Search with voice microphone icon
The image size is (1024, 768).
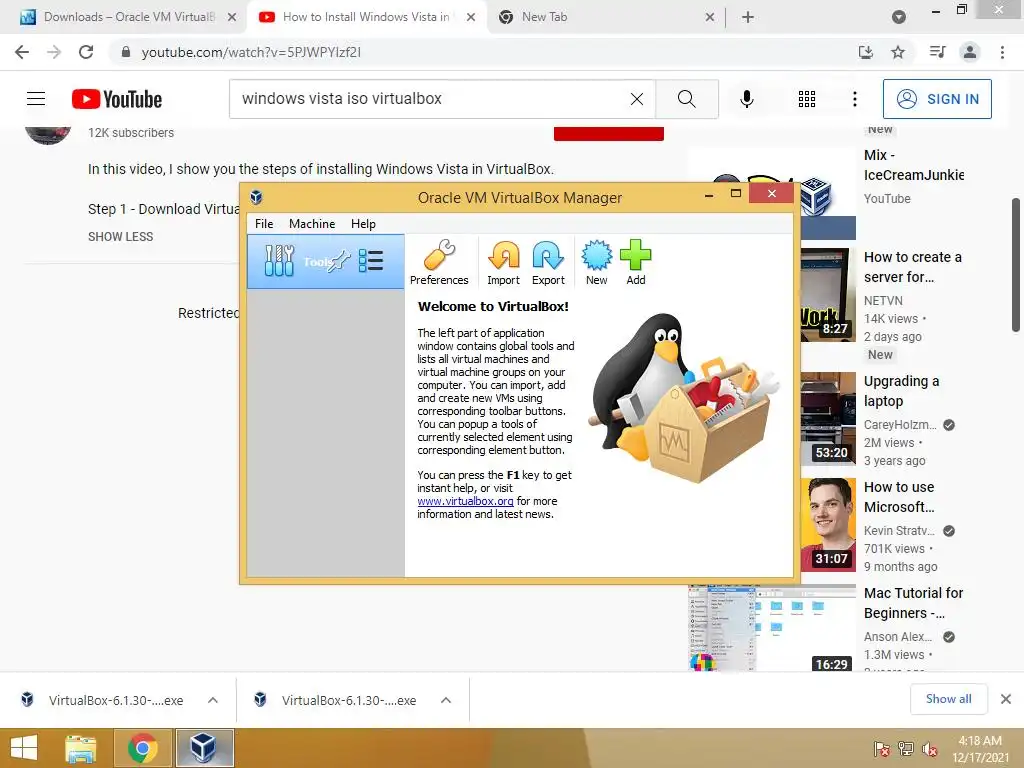coord(746,99)
